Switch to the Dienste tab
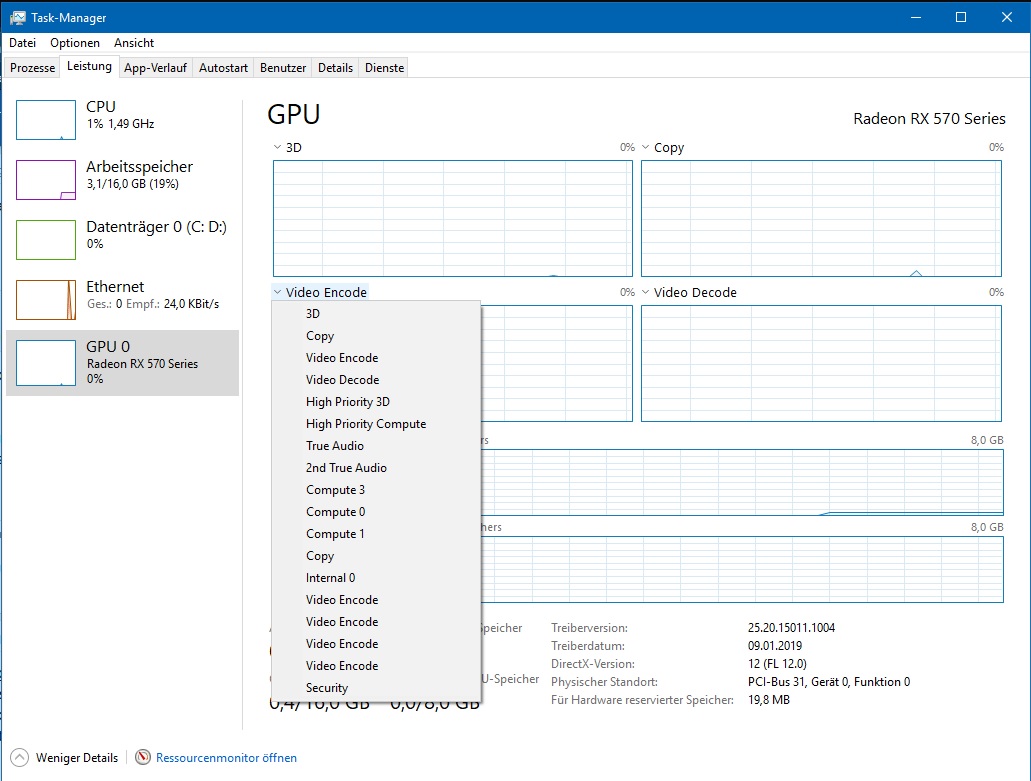The width and height of the screenshot is (1031, 781). click(x=385, y=68)
